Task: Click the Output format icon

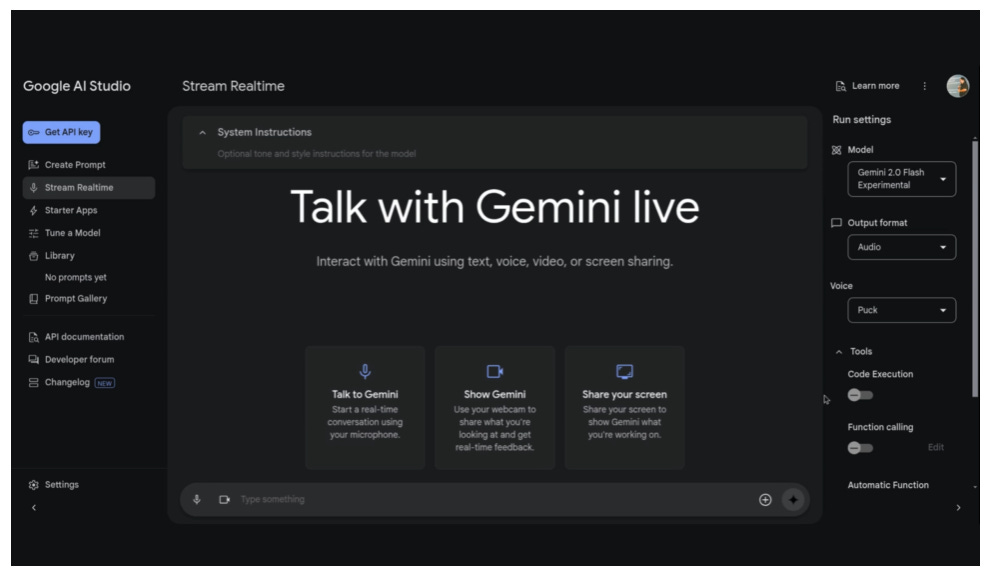Action: [837, 223]
